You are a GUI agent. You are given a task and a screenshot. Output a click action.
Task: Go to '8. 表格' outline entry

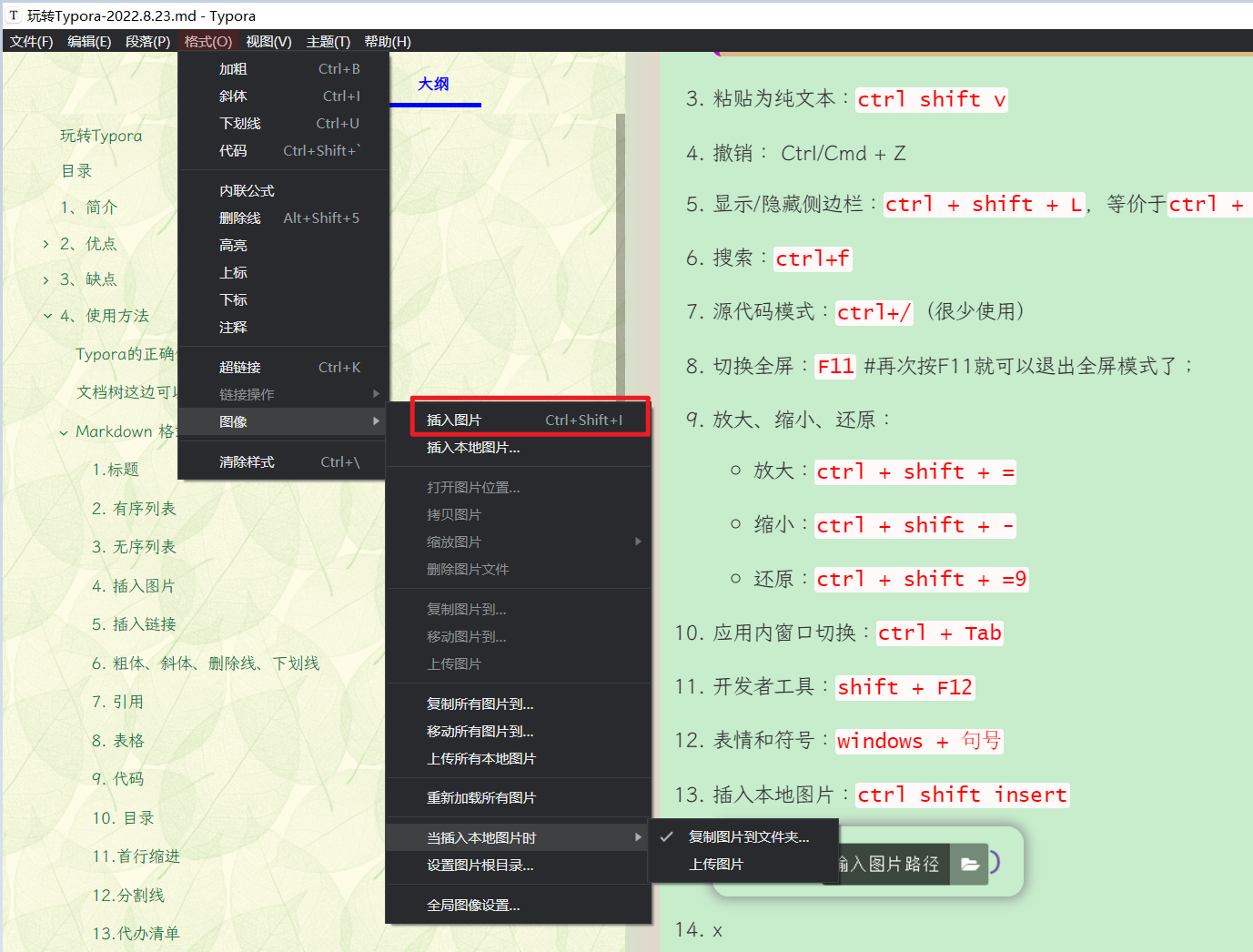[x=117, y=741]
